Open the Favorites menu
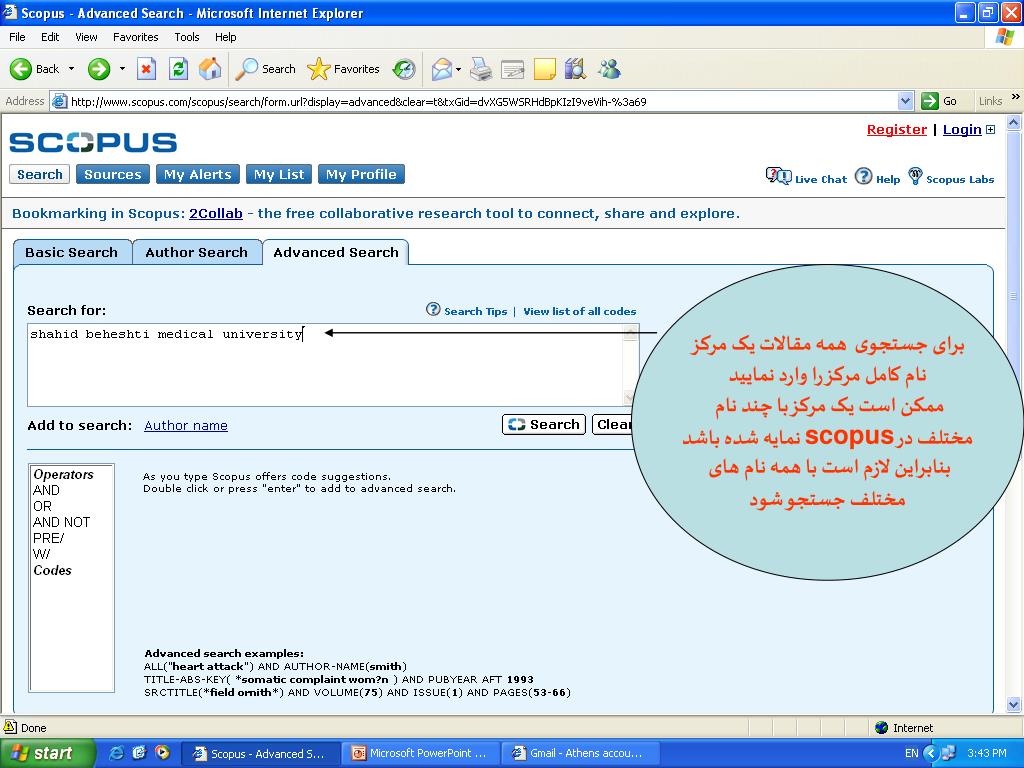The width and height of the screenshot is (1024, 768). coord(135,37)
